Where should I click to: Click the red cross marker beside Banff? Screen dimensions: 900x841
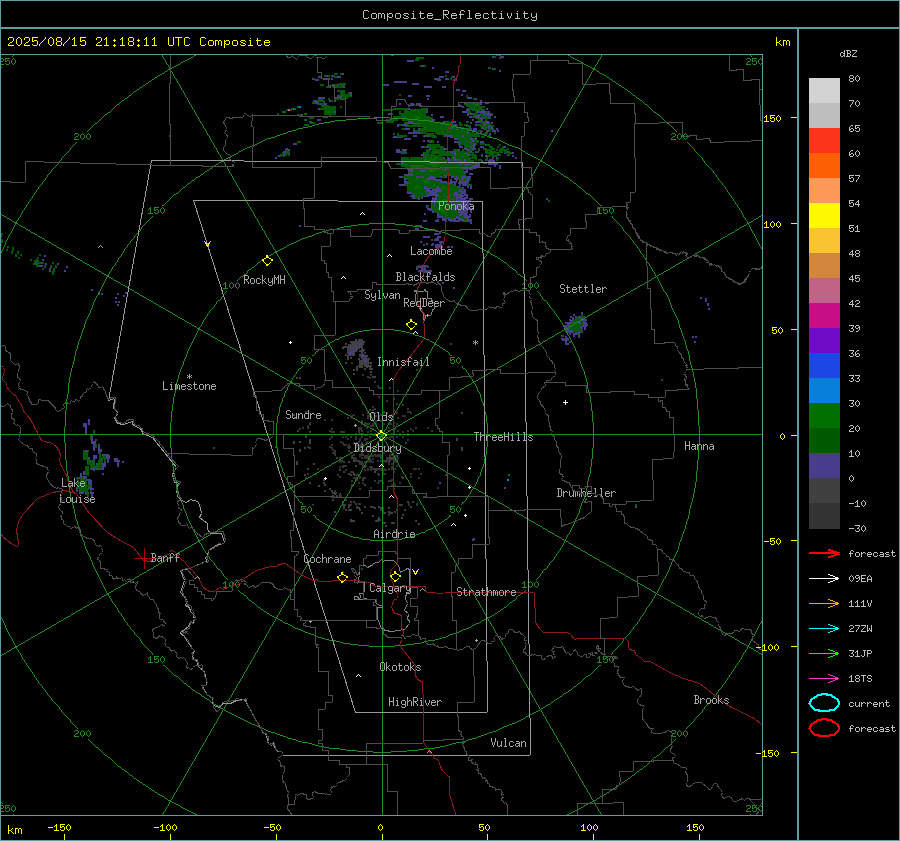tap(143, 558)
